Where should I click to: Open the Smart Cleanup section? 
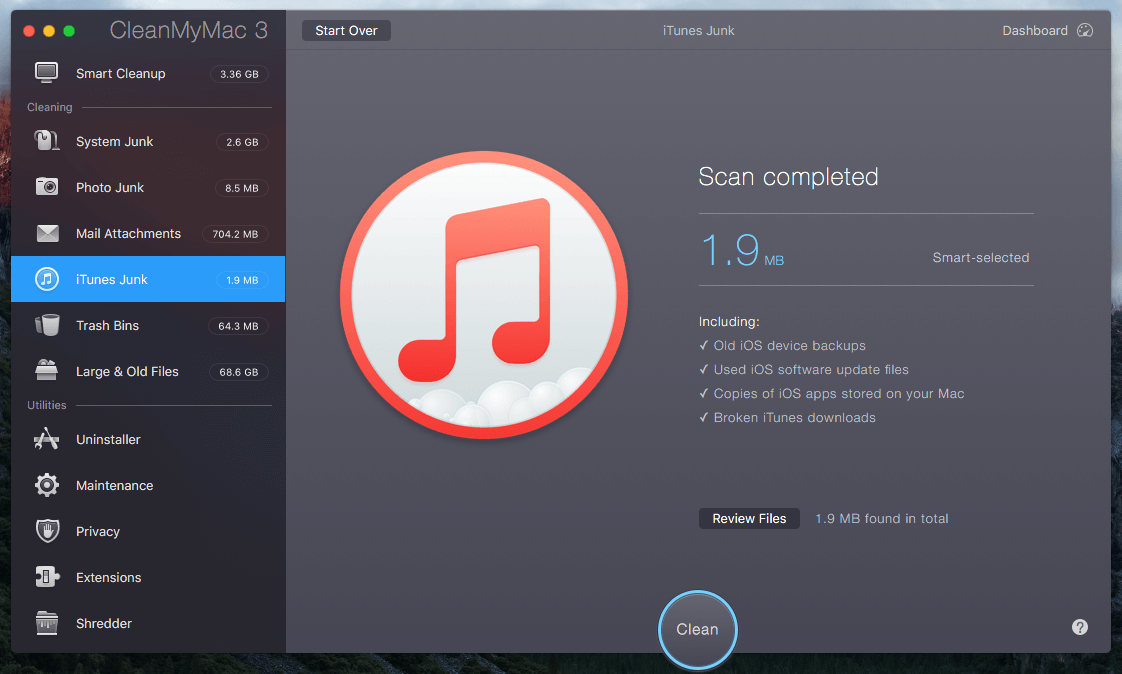pyautogui.click(x=148, y=74)
